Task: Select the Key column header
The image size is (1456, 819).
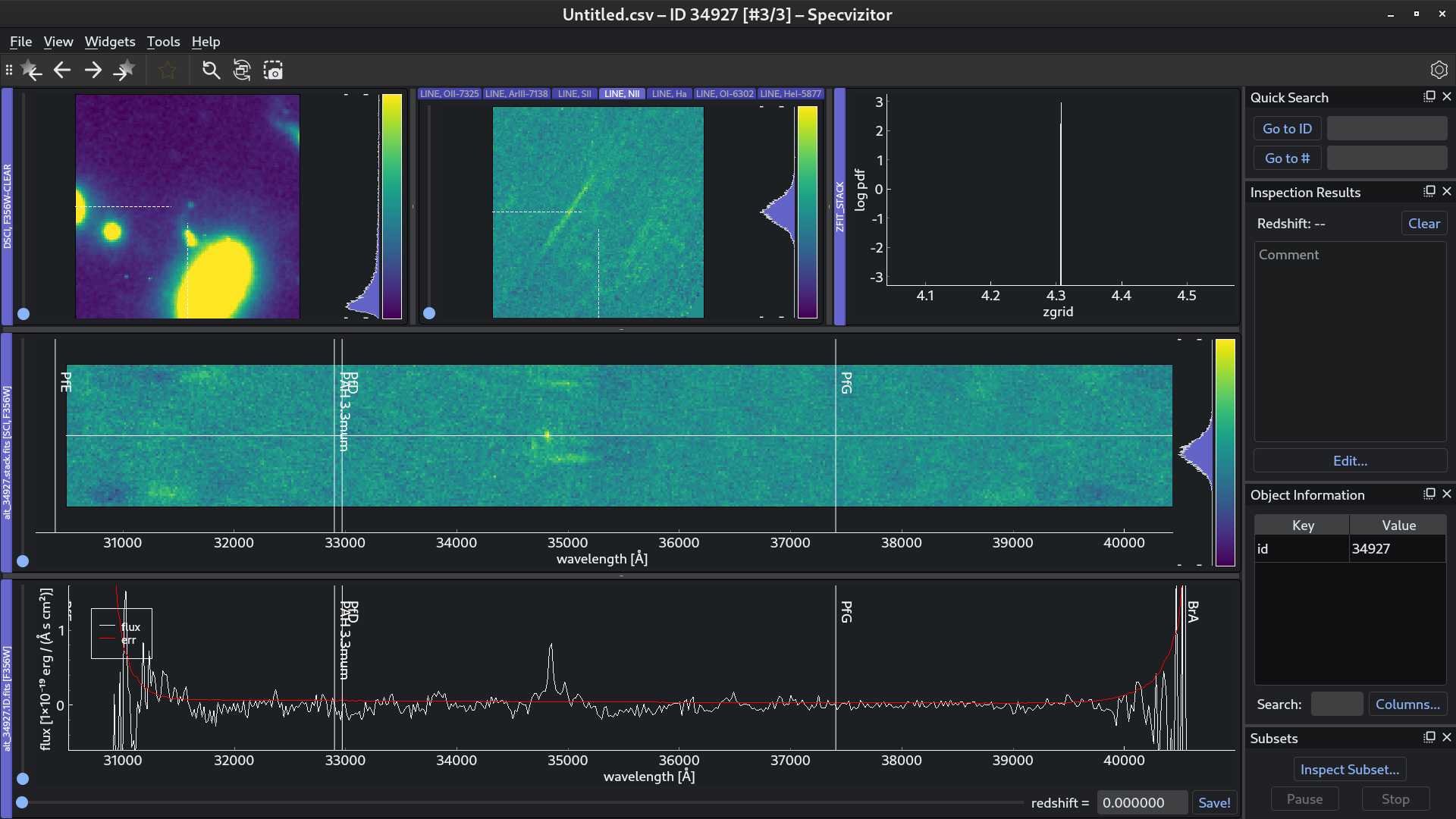Action: 1302,526
